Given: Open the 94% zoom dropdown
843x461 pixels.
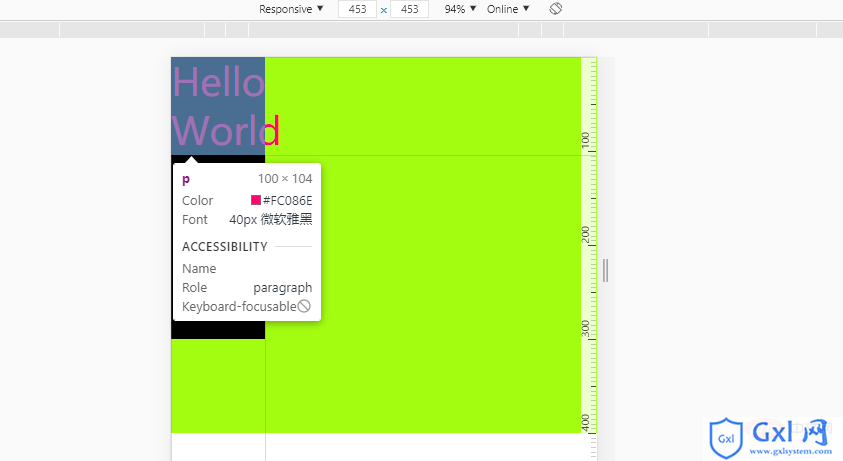Looking at the screenshot, I should pos(460,9).
